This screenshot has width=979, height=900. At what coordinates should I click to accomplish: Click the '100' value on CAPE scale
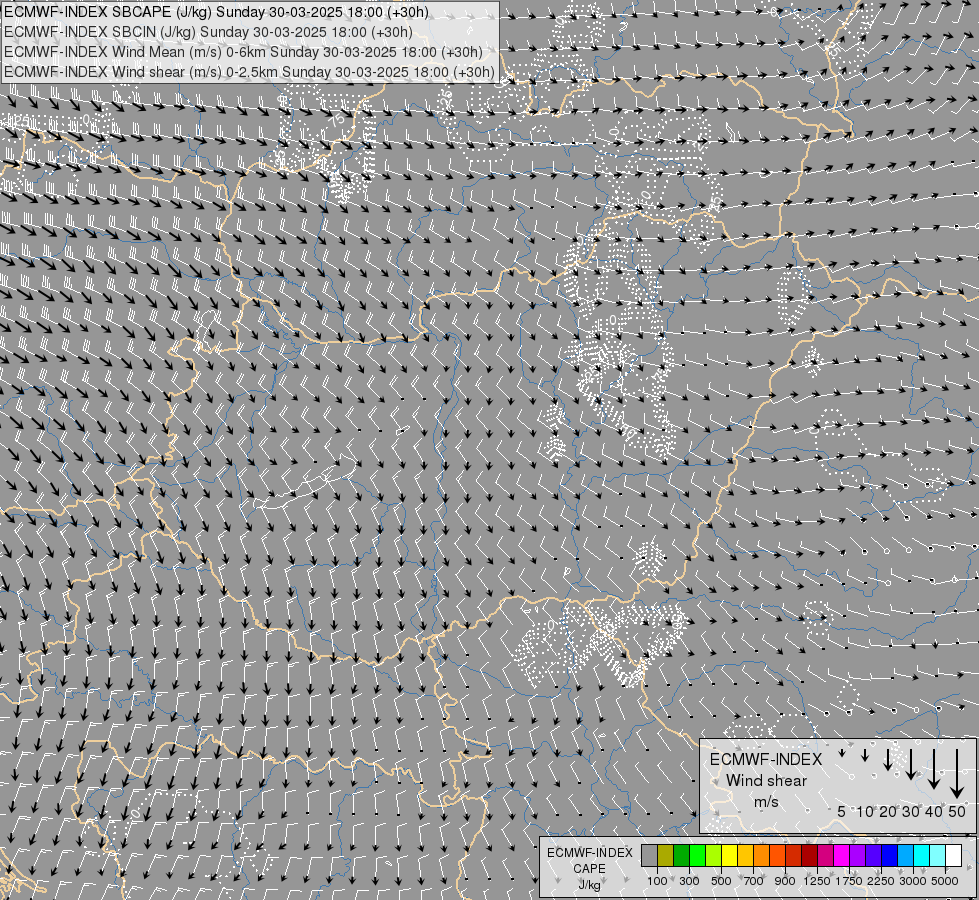tap(657, 881)
